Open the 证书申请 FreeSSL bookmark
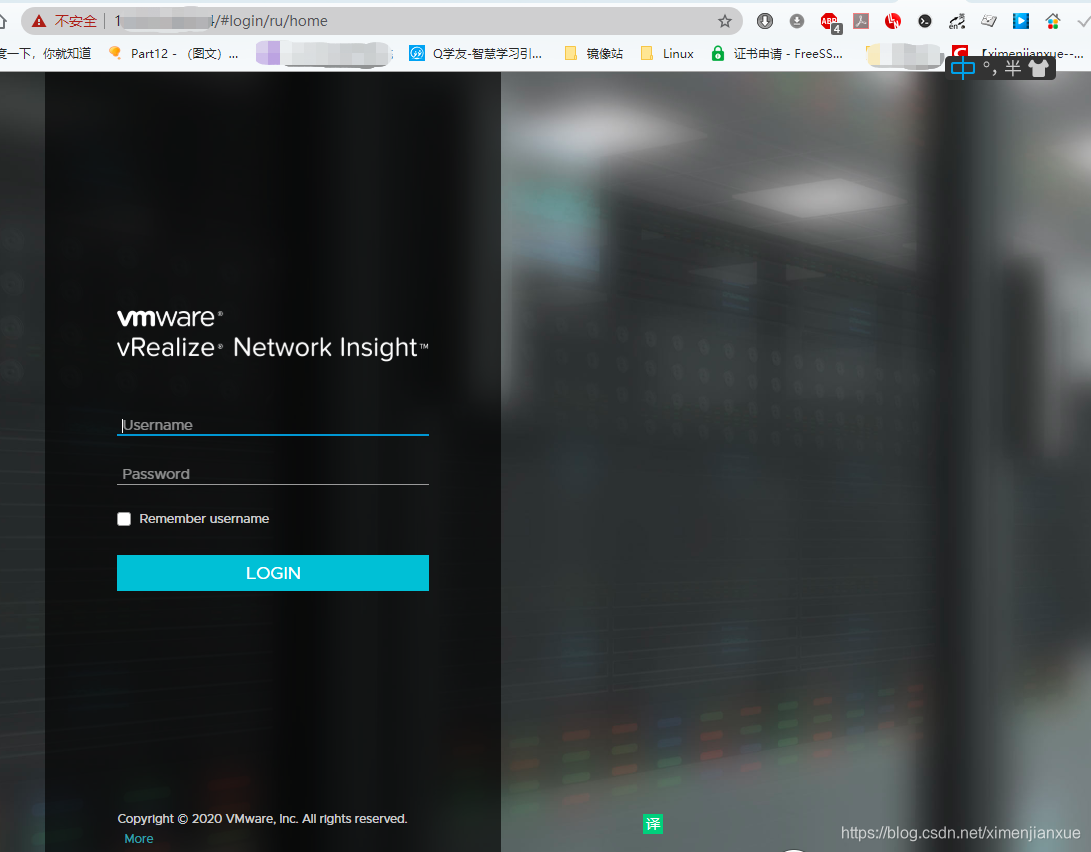1091x852 pixels. (x=780, y=53)
